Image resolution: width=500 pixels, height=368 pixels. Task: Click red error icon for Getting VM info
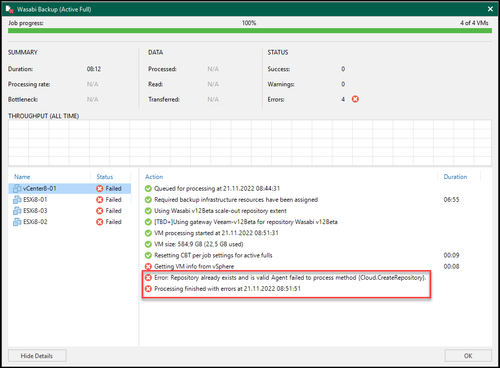click(148, 266)
